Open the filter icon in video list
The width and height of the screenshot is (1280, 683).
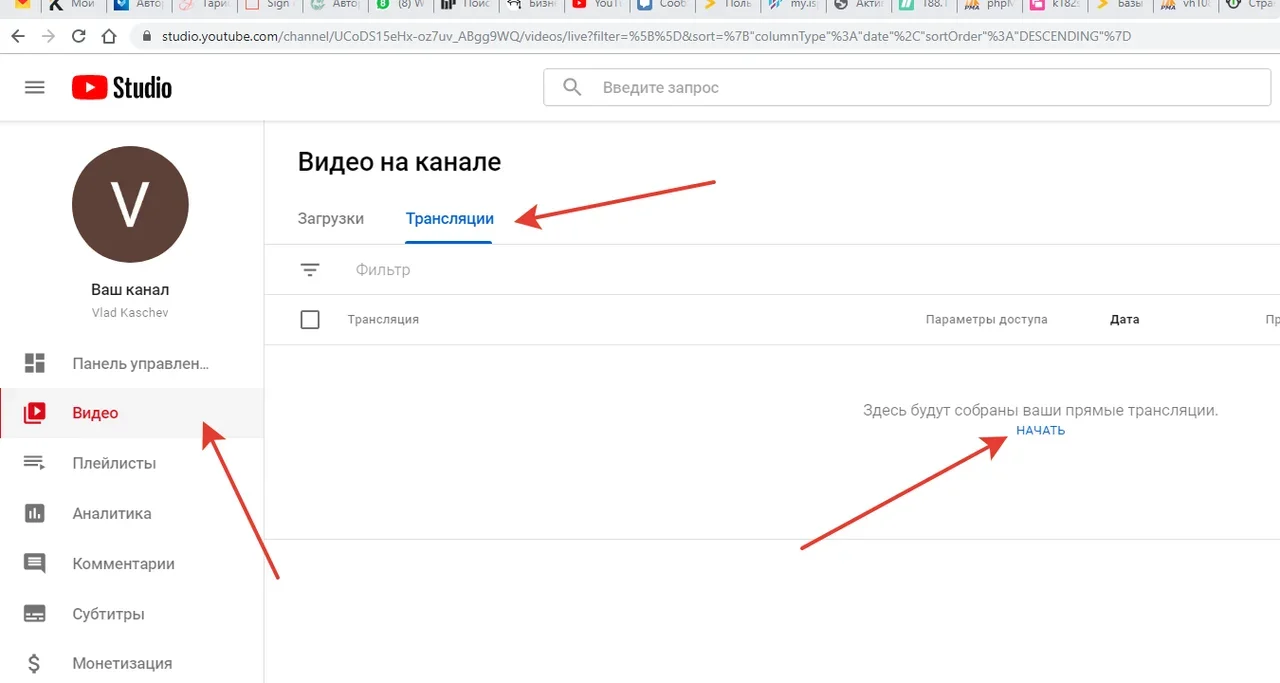310,270
